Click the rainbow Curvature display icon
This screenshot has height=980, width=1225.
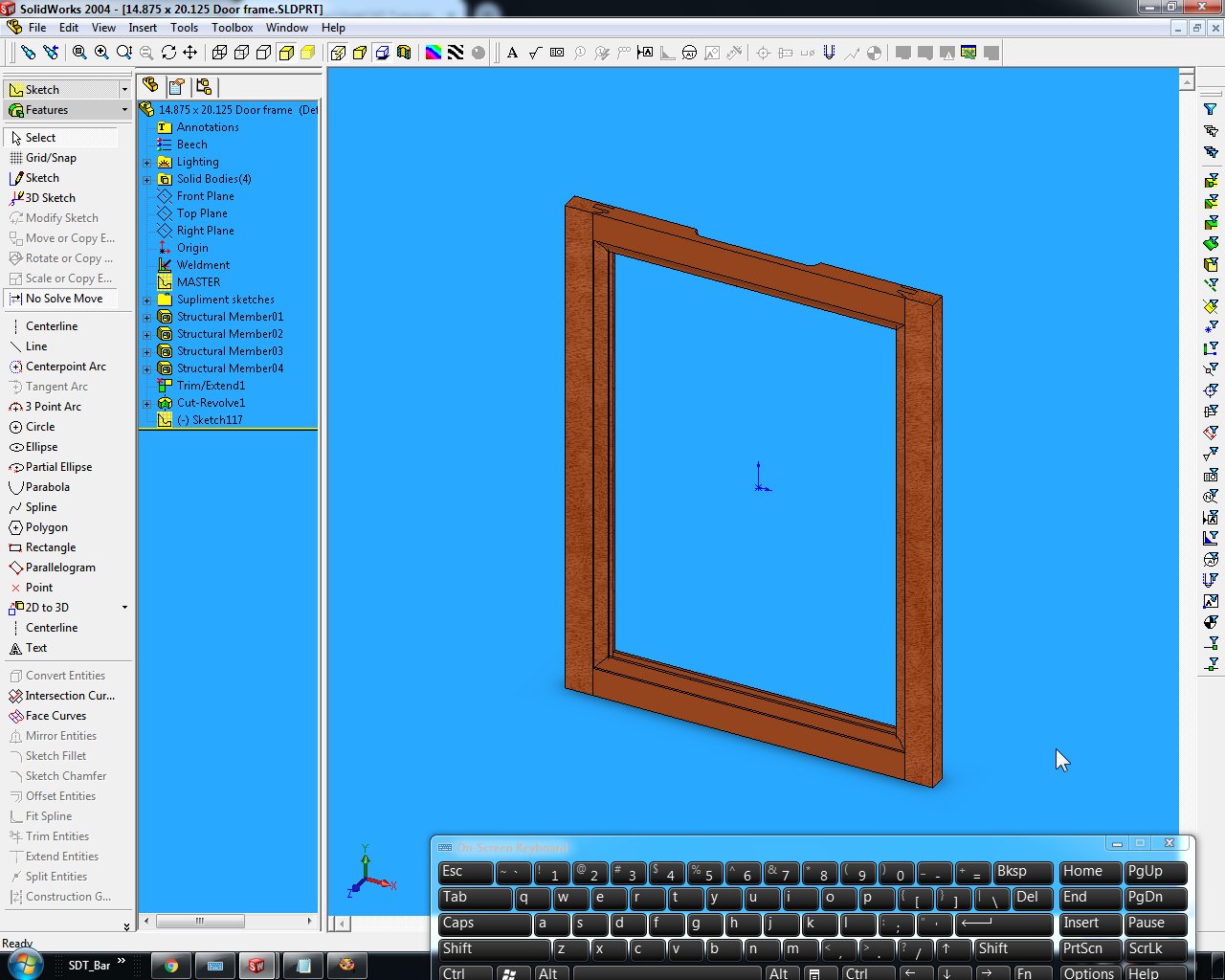tap(434, 53)
